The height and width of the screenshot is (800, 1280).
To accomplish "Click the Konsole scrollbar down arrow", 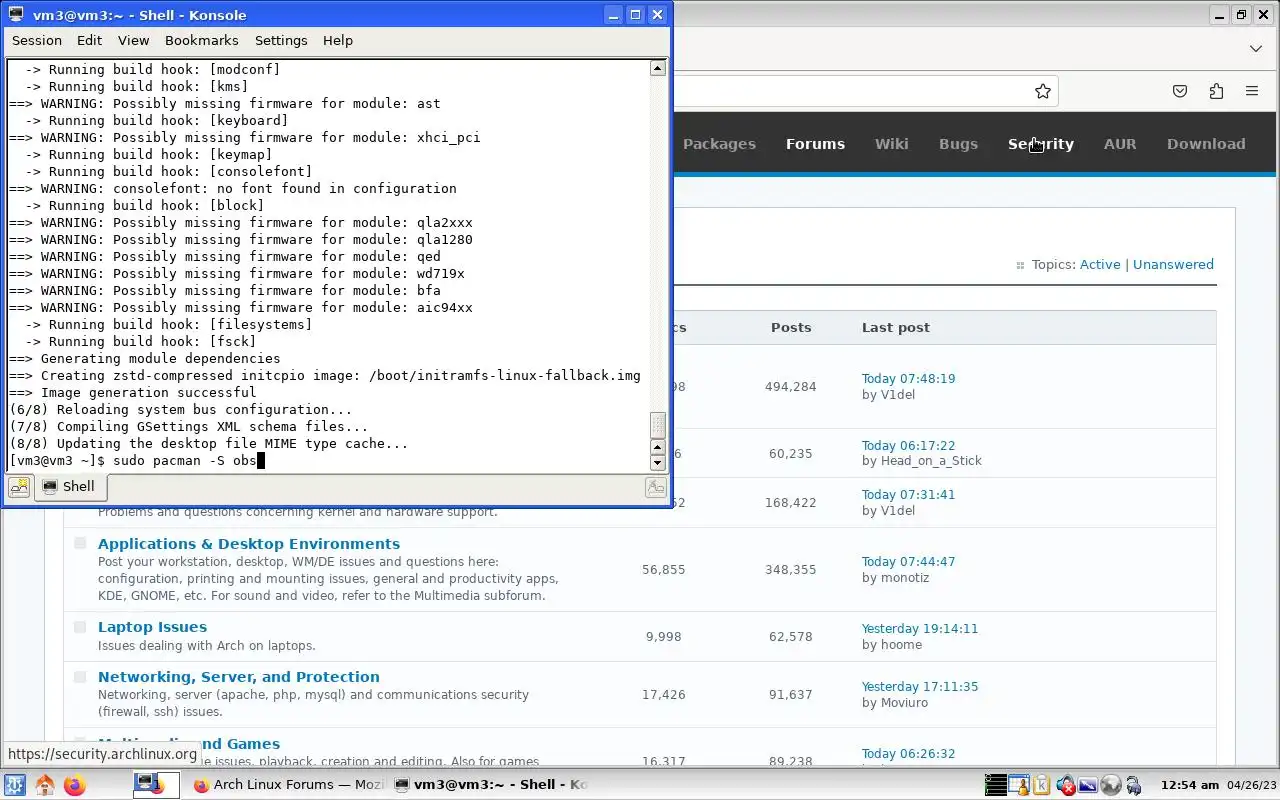I will click(657, 462).
